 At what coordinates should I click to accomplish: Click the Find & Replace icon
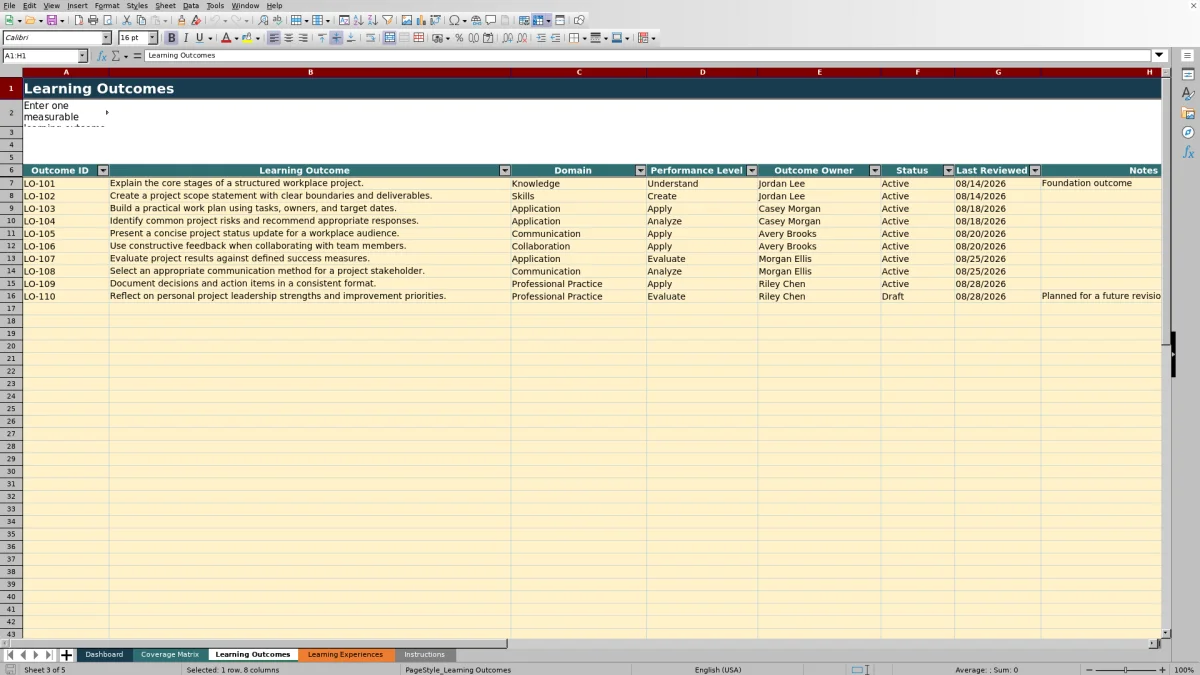pos(263,20)
